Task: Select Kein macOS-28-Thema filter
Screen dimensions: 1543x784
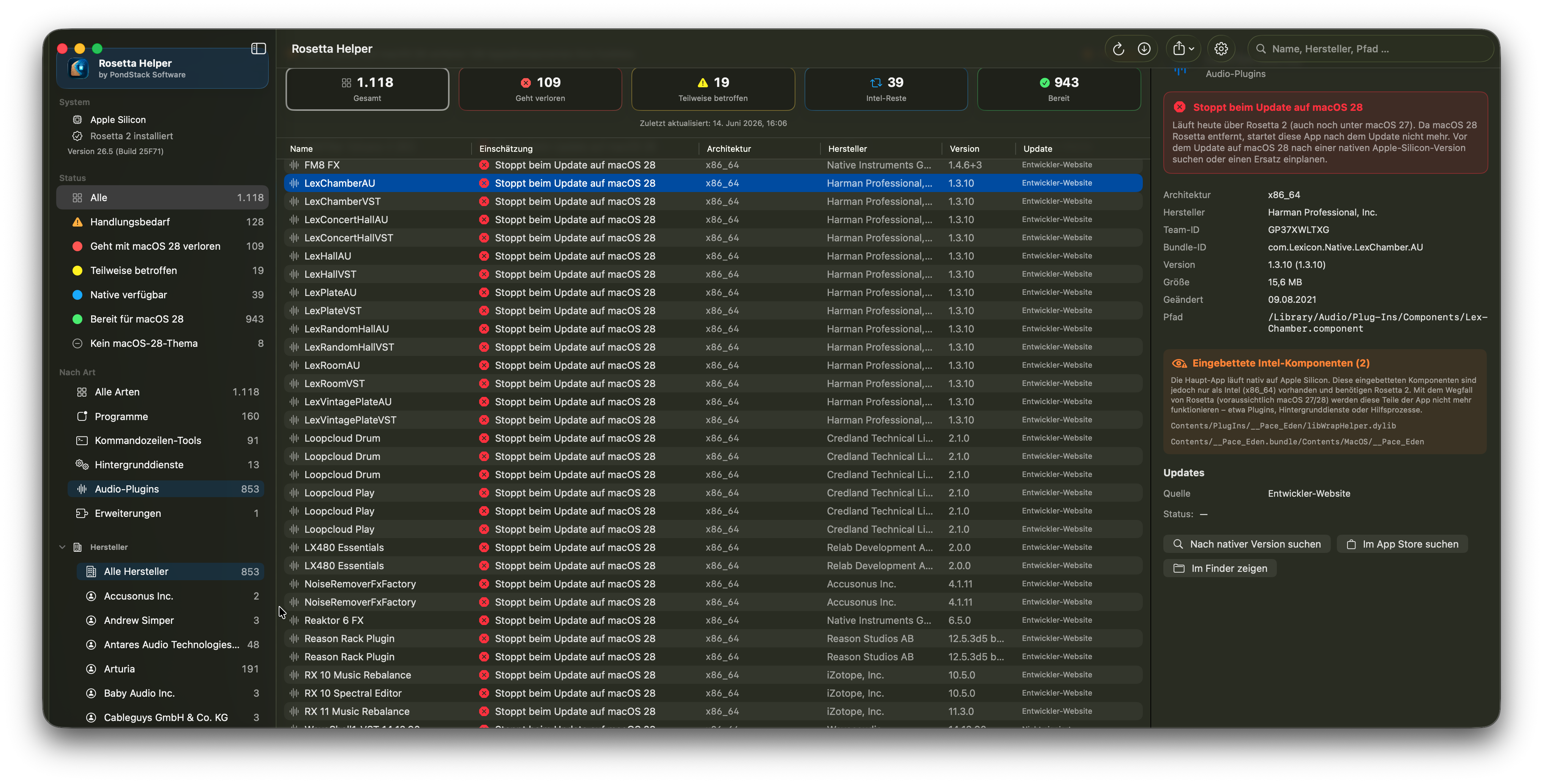Action: click(x=163, y=343)
